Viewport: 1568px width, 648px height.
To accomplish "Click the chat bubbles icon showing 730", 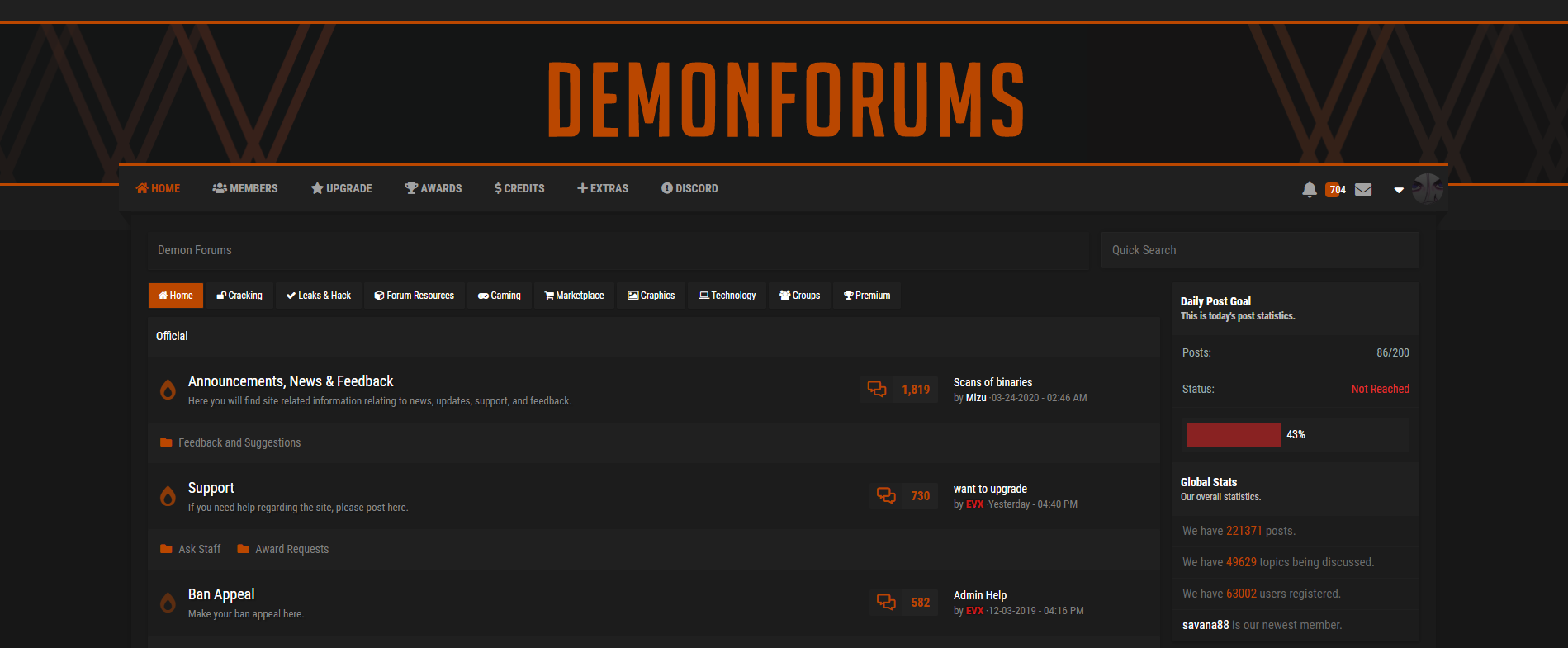I will coord(886,495).
